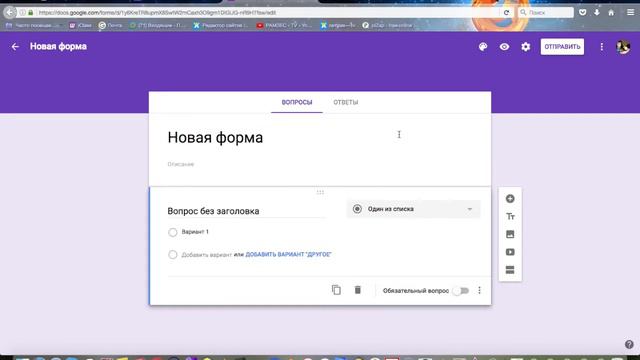
Task: Edit the question title Вопрос без заголовка
Action: point(246,211)
